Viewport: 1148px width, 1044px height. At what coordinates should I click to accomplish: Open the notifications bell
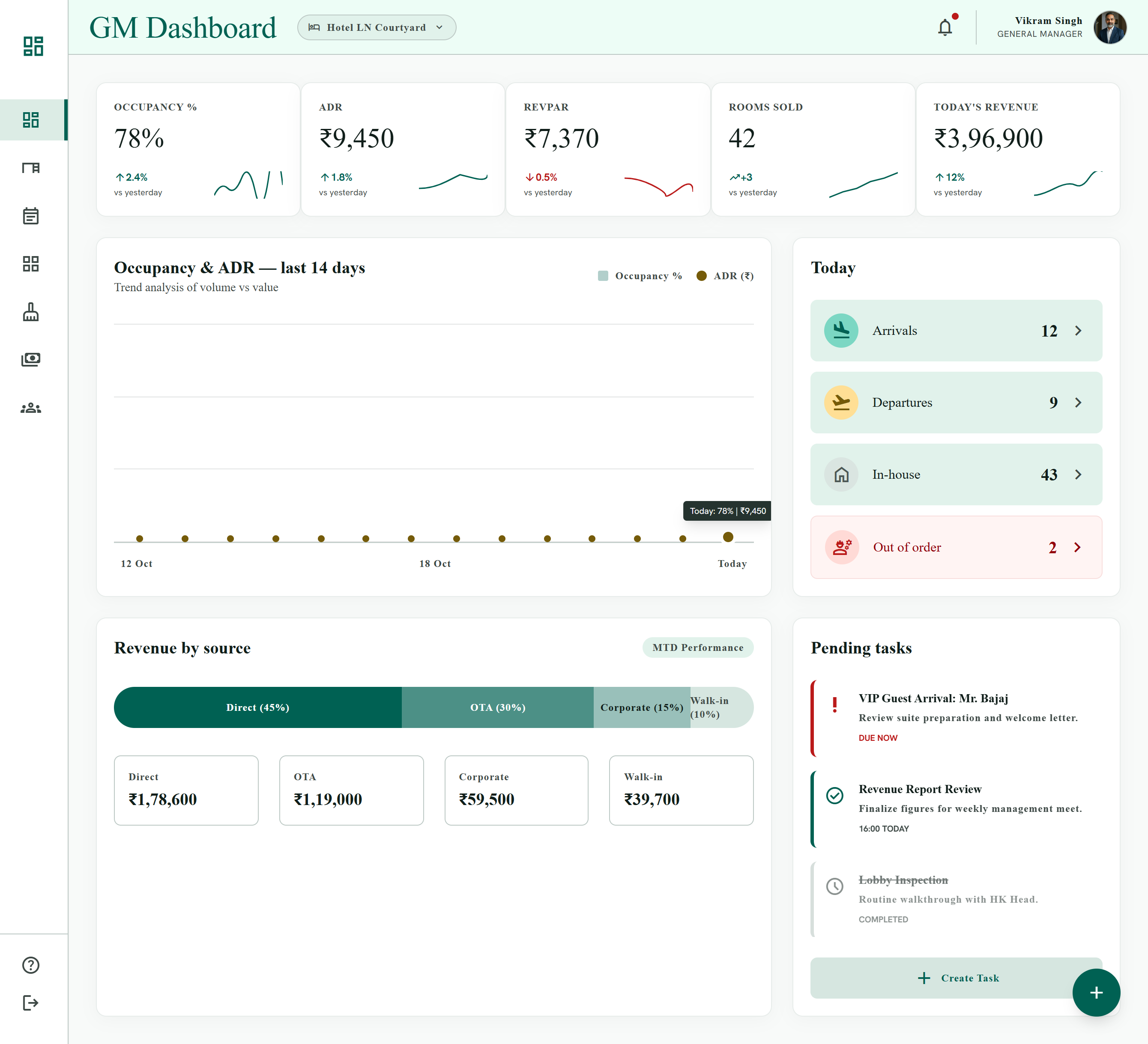(945, 27)
